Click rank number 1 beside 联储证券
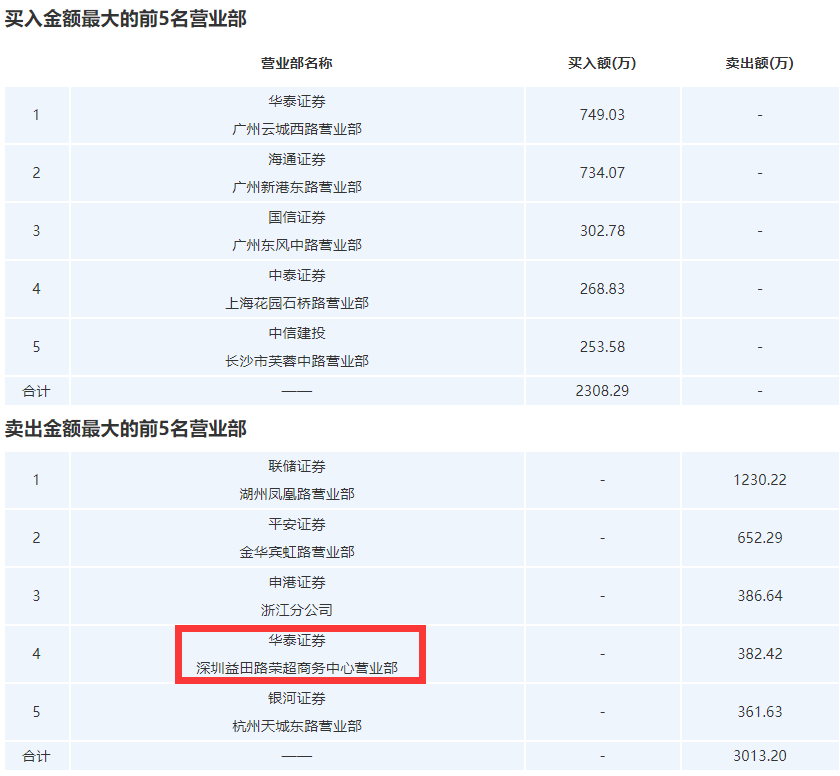The width and height of the screenshot is (840, 776). [36, 479]
